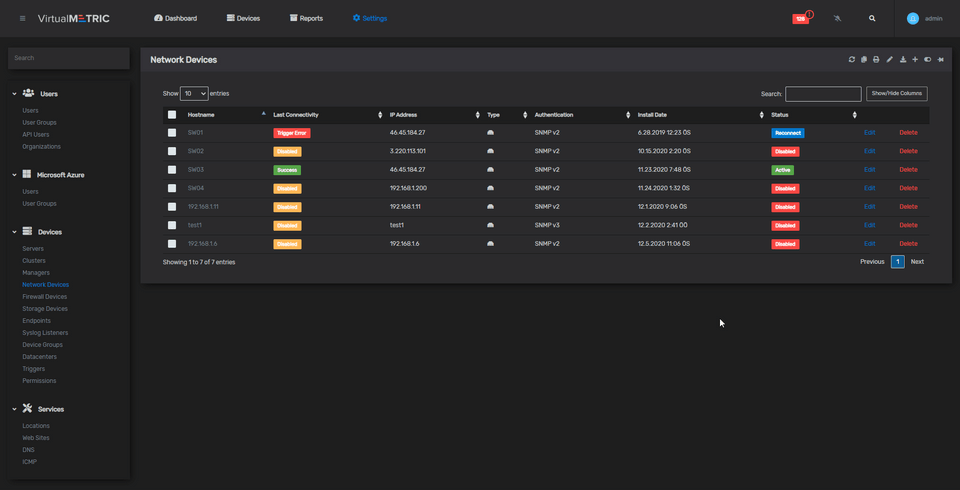Viewport: 960px width, 490px height.
Task: Click the refresh icon in Network Devices panel
Action: click(852, 59)
